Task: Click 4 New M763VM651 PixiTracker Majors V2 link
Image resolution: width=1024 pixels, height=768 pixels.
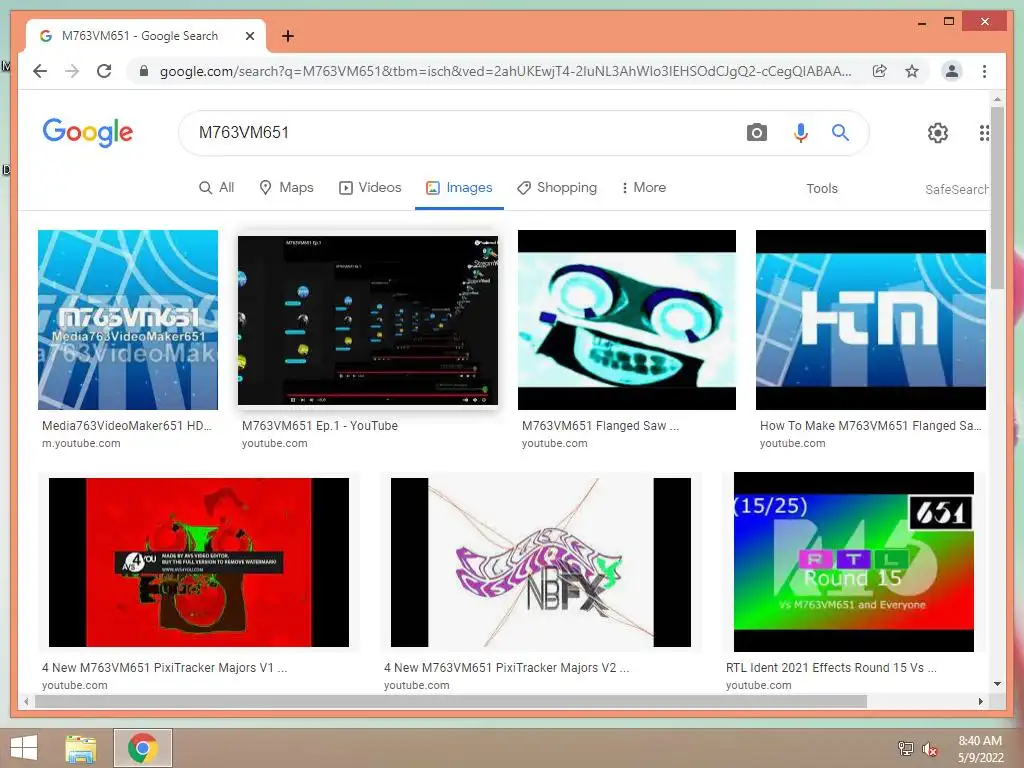Action: tap(507, 667)
